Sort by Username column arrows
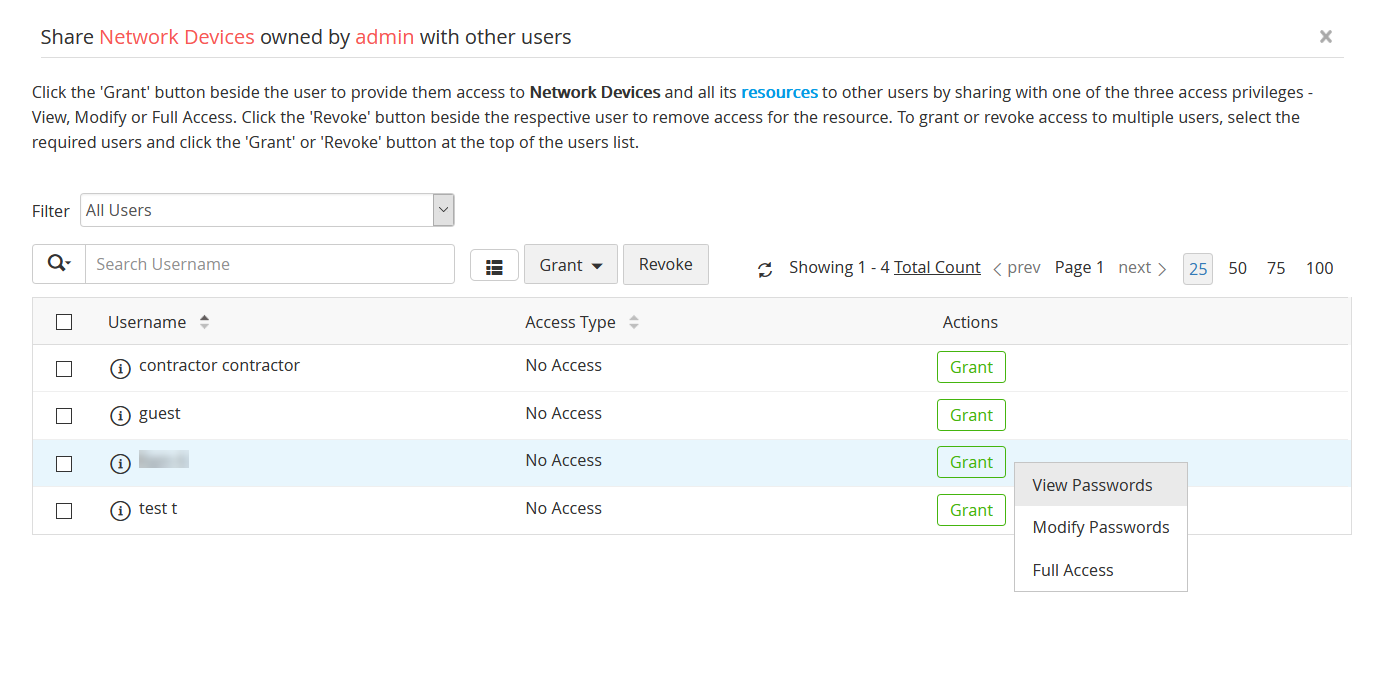The width and height of the screenshot is (1384, 680). tap(205, 322)
